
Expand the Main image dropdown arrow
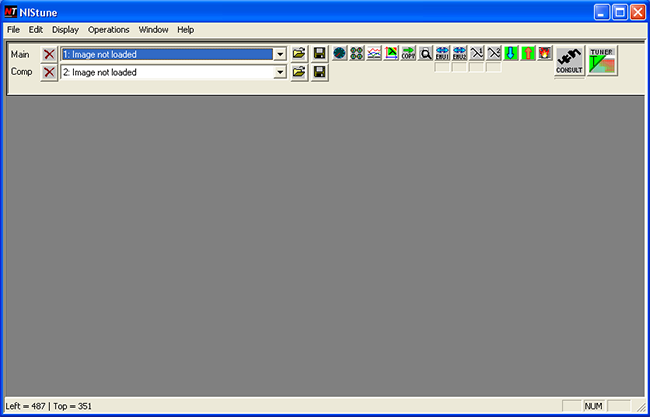click(280, 54)
